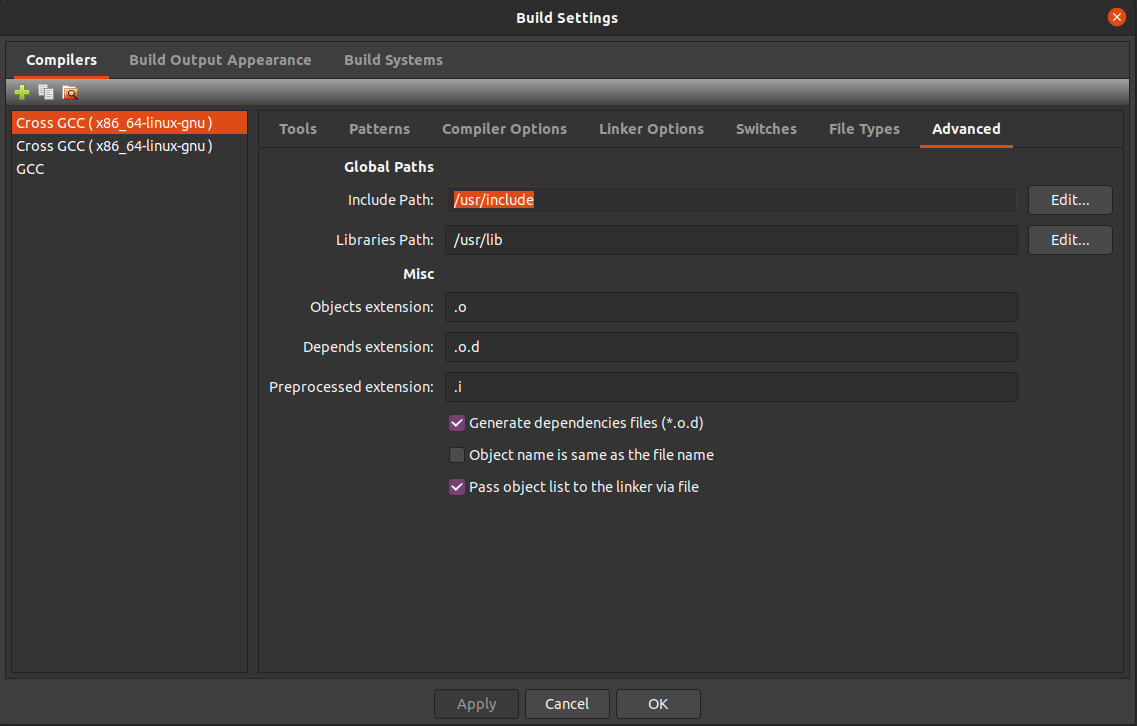Copy the selected compiler
This screenshot has width=1137, height=726.
[45, 92]
